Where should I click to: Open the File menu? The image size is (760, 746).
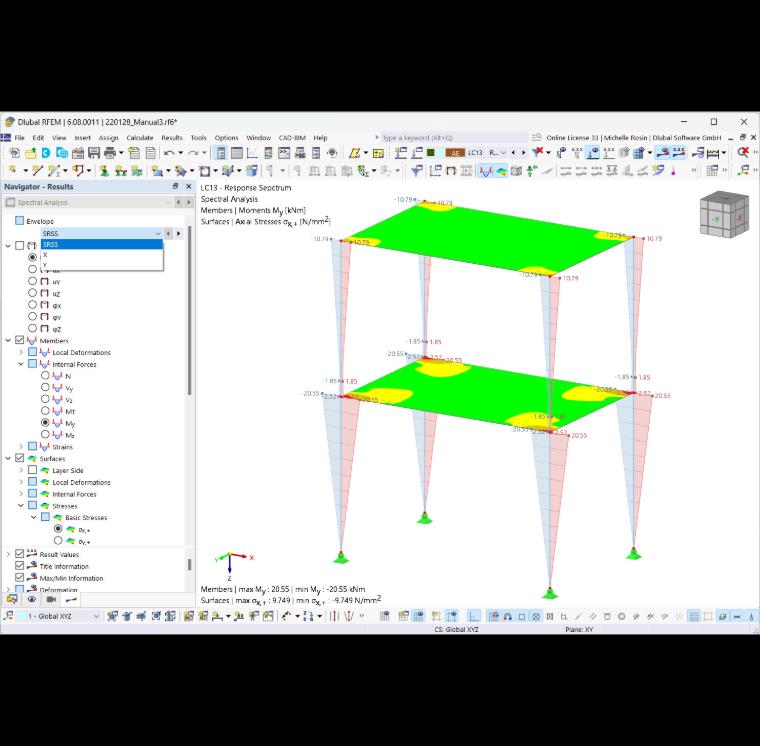point(19,138)
